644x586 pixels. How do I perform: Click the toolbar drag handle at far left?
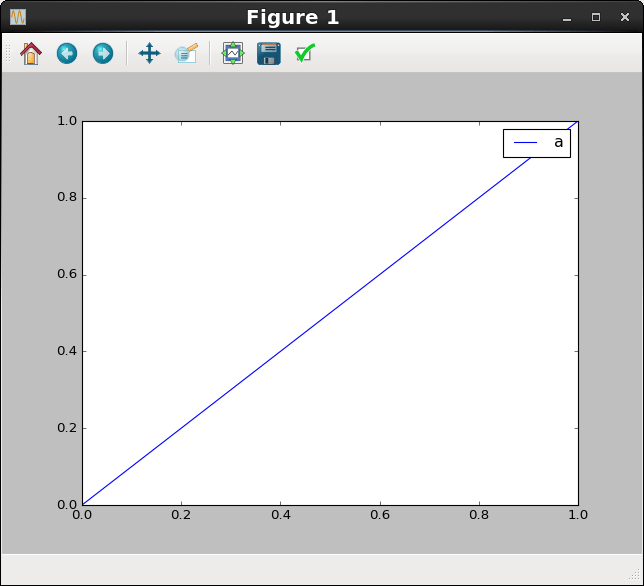point(8,53)
